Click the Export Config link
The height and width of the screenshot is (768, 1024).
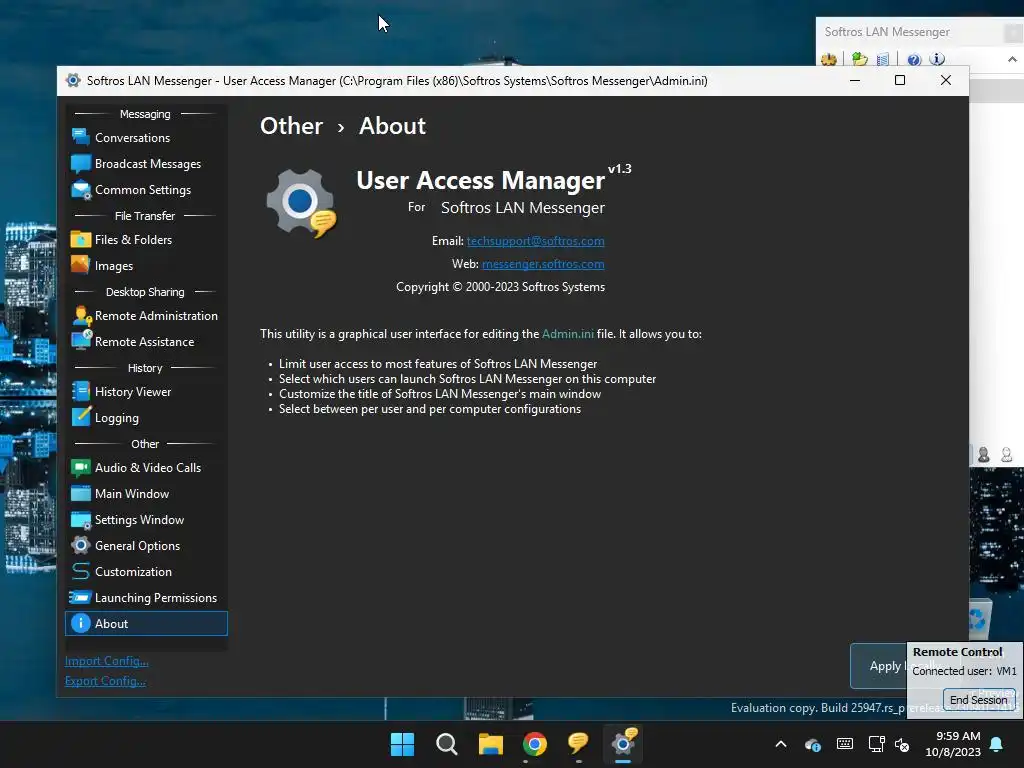click(105, 681)
